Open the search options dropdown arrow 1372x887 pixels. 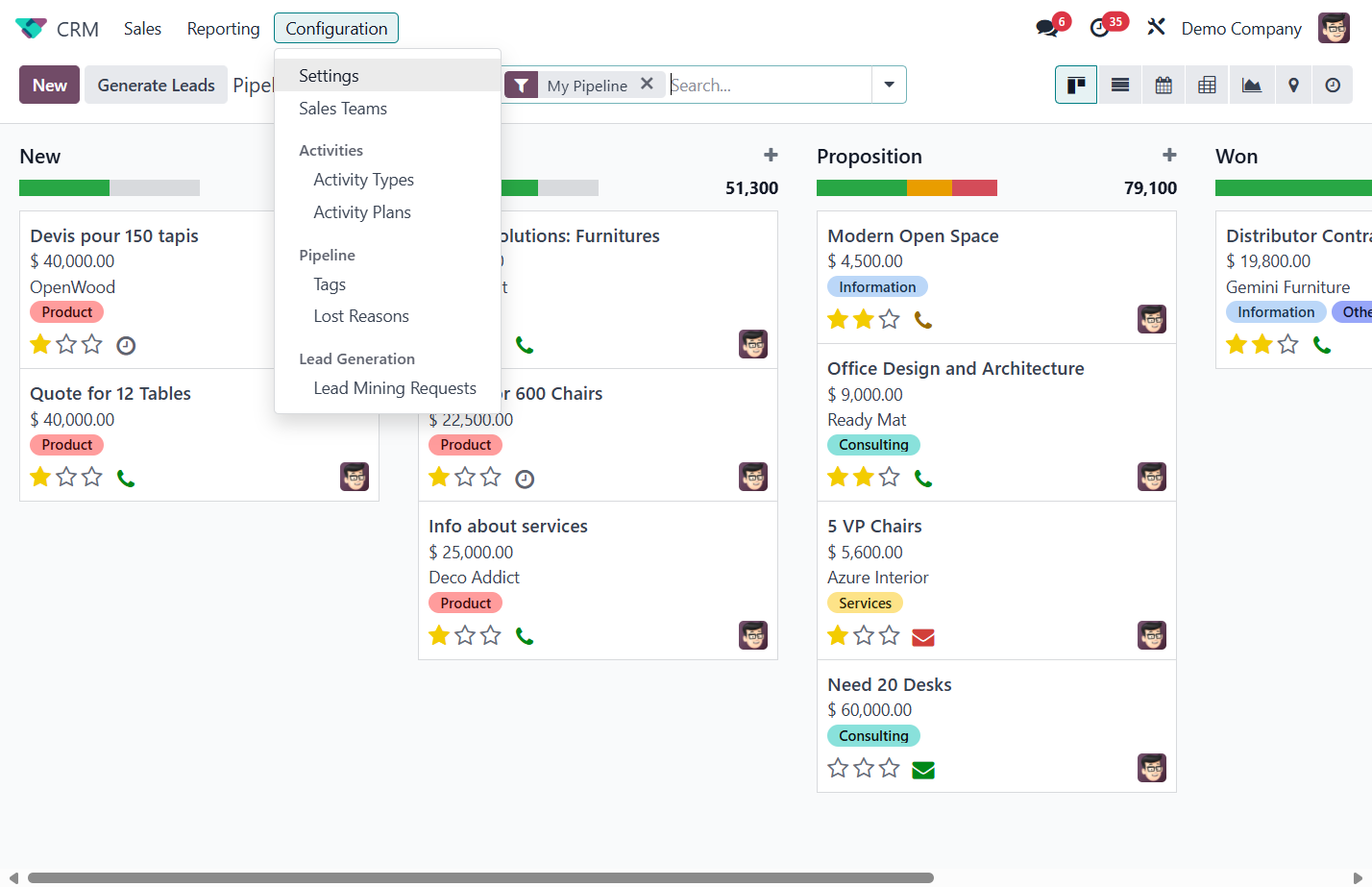(889, 85)
